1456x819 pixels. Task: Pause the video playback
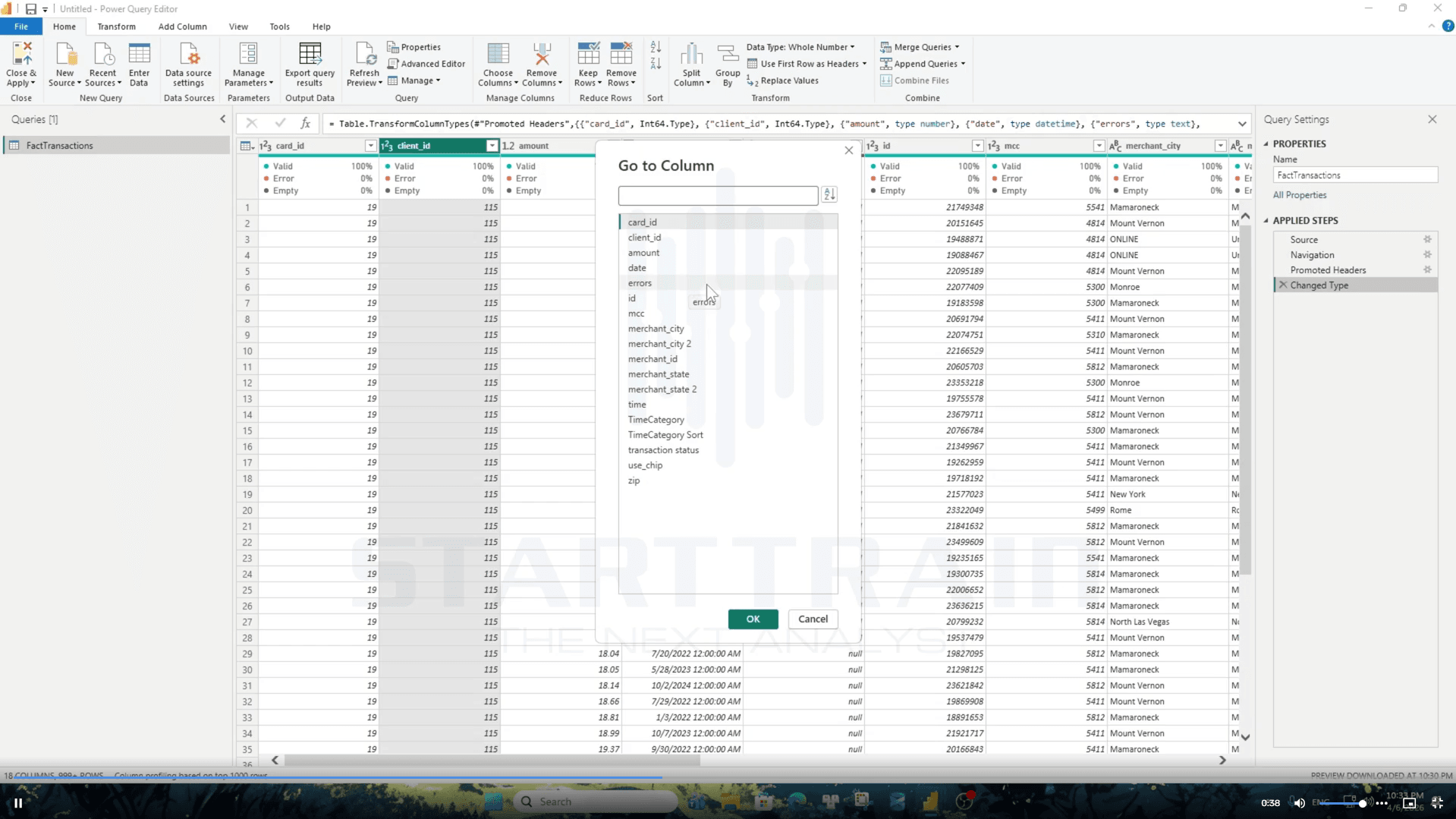coord(17,802)
